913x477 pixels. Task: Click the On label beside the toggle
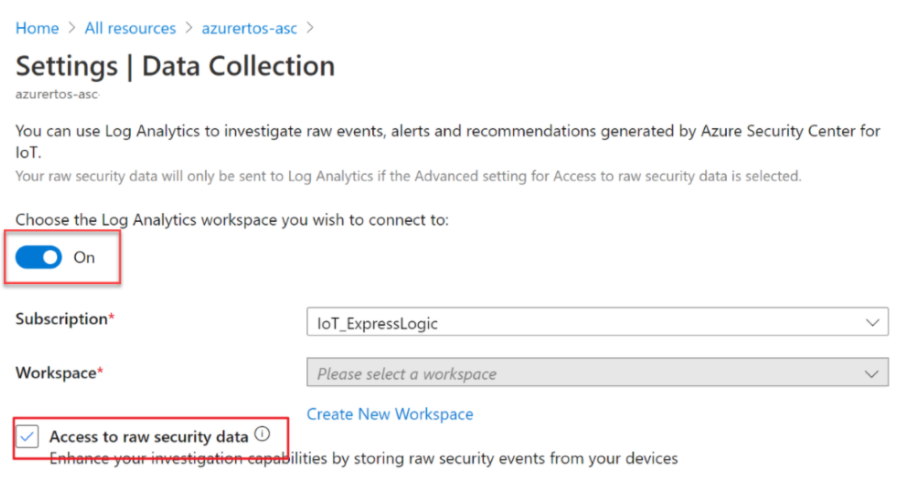pos(84,257)
